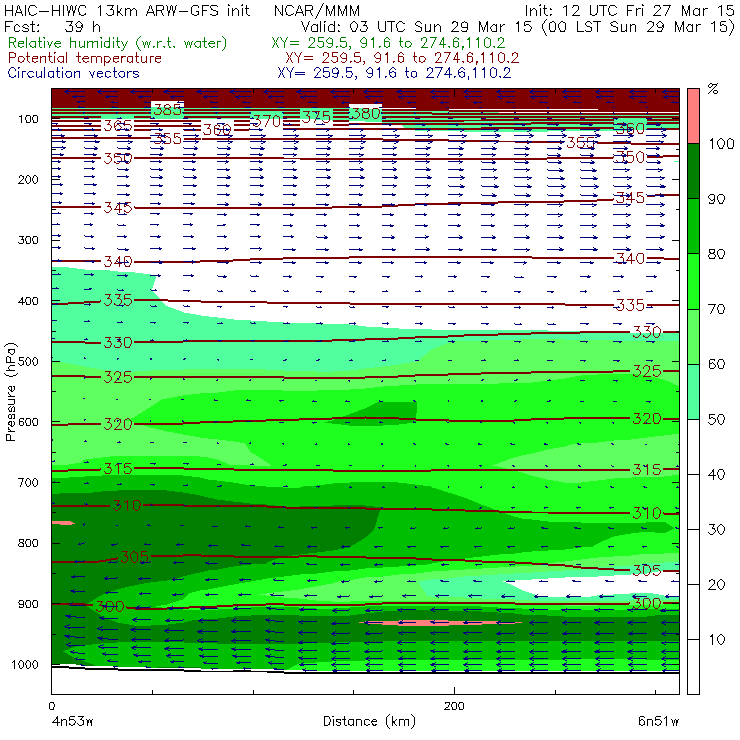Click the right-side '330' contour label
The width and height of the screenshot is (740, 740).
pos(647,332)
